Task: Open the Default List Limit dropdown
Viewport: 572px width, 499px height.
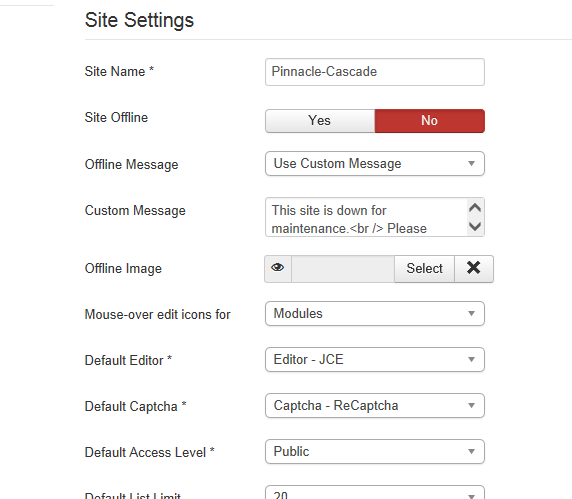Action: [375, 492]
